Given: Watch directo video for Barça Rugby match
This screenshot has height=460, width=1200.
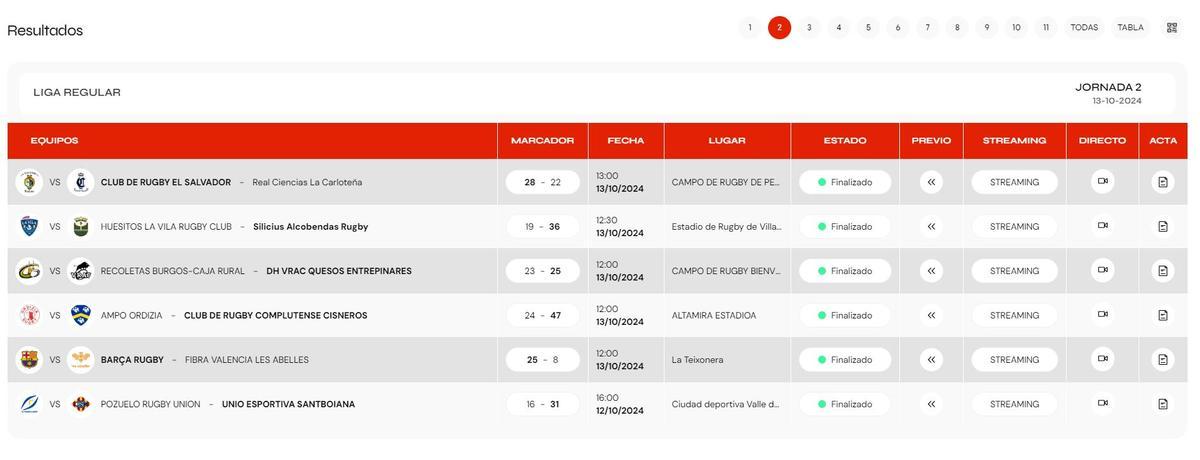Looking at the screenshot, I should [1103, 359].
